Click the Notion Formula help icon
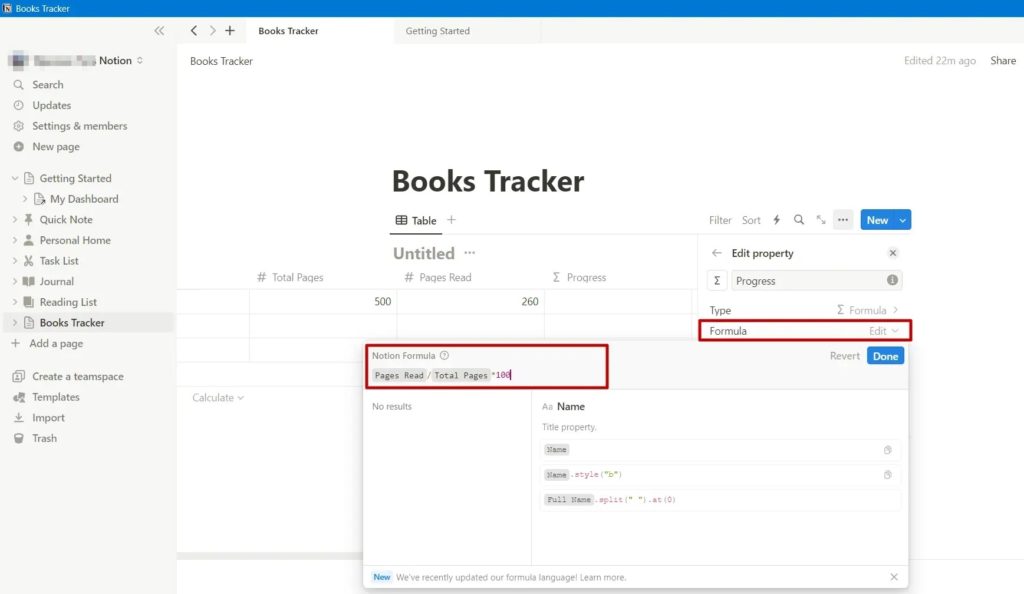Image resolution: width=1024 pixels, height=594 pixels. coord(444,356)
